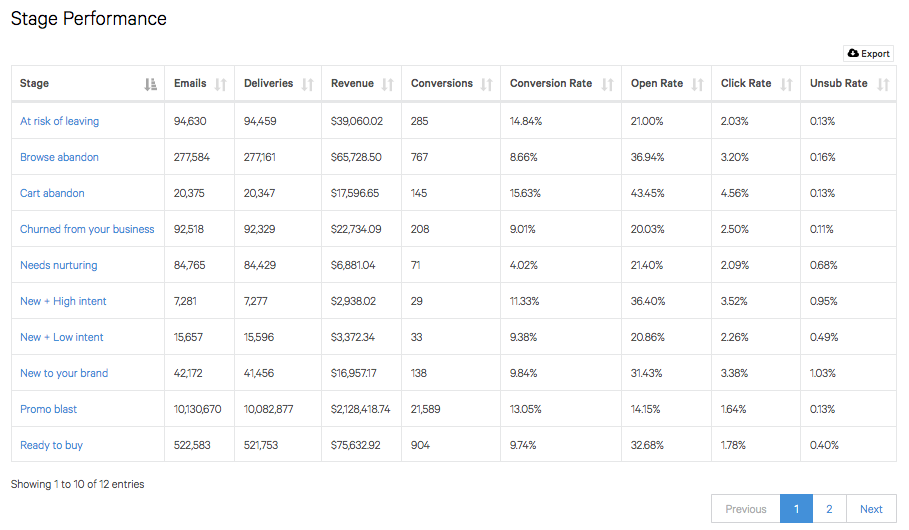Click Revenue column sort arrows
The width and height of the screenshot is (909, 530).
pyautogui.click(x=387, y=85)
